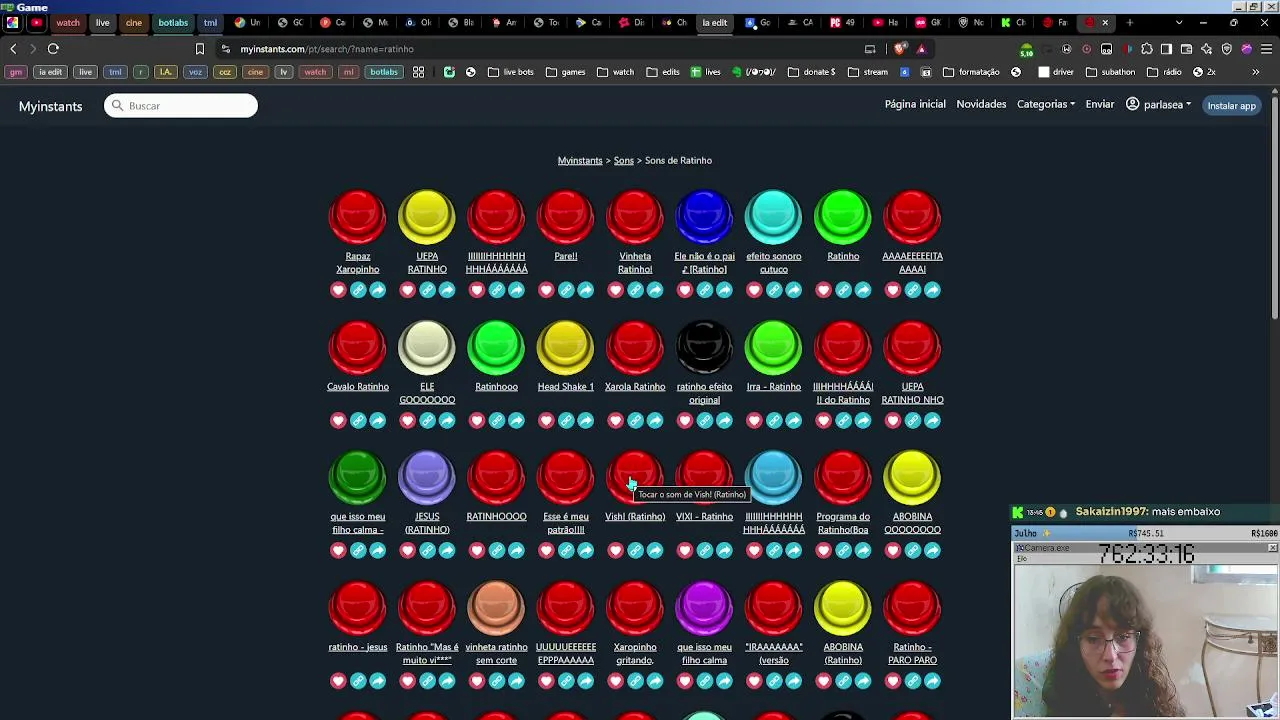Viewport: 1280px width, 720px height.
Task: Expand the Categorias dropdown
Action: [x=1046, y=105]
